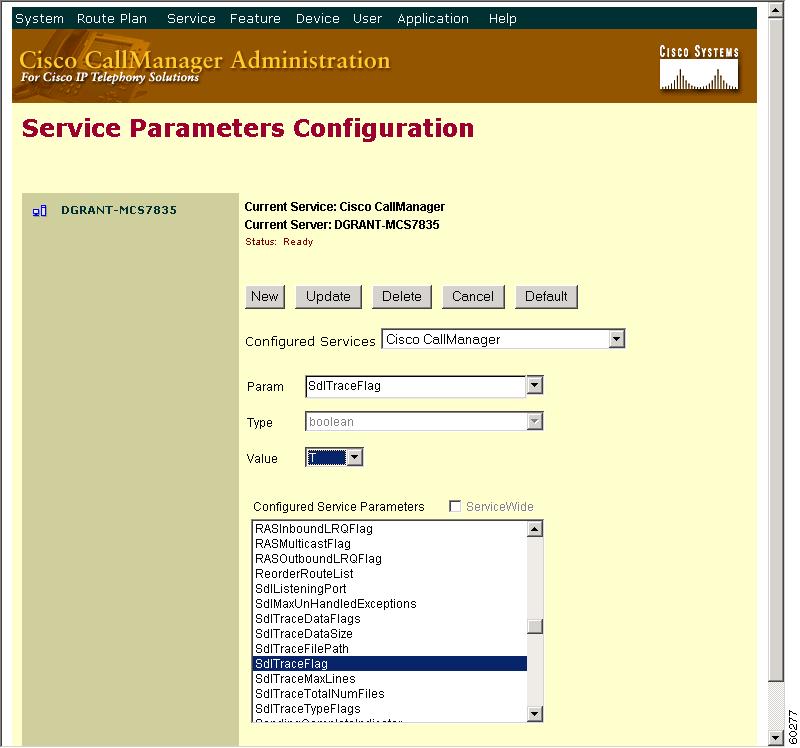This screenshot has height=748, width=800.
Task: Open the Configured Services dropdown
Action: [503, 339]
